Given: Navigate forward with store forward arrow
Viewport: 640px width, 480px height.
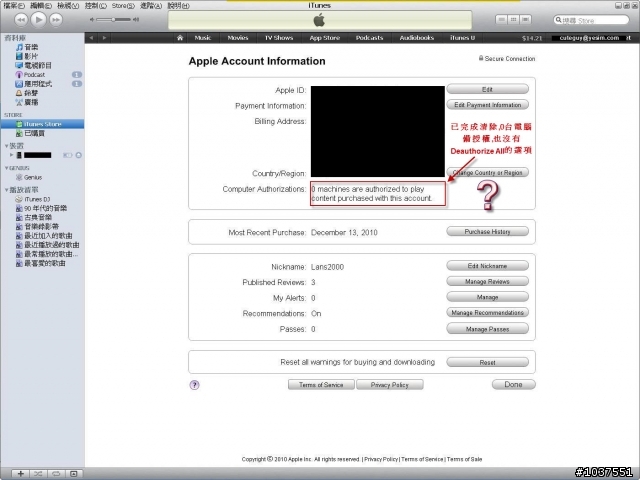Looking at the screenshot, I should pyautogui.click(x=104, y=38).
